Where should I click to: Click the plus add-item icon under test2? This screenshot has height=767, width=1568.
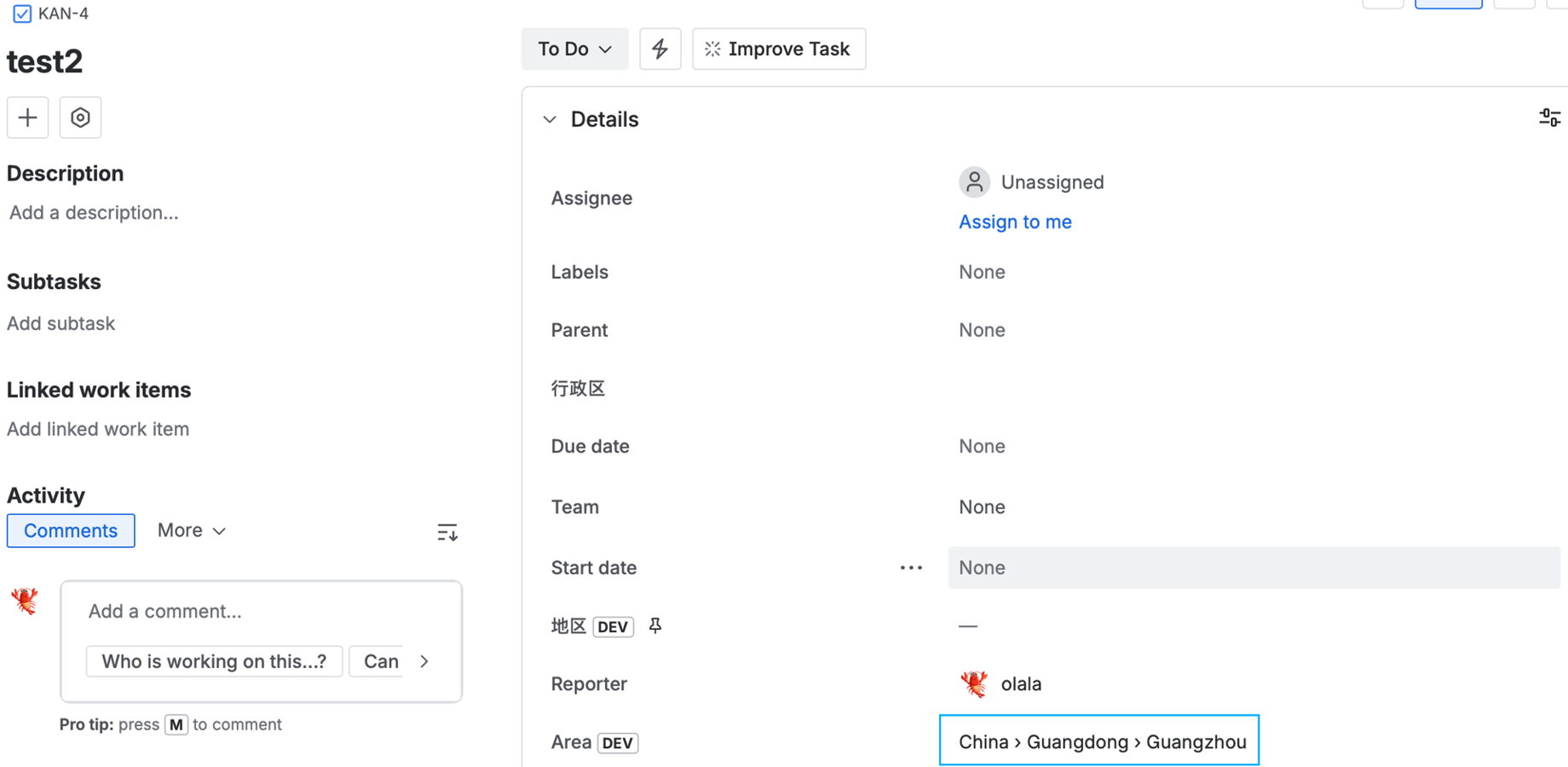tap(27, 118)
